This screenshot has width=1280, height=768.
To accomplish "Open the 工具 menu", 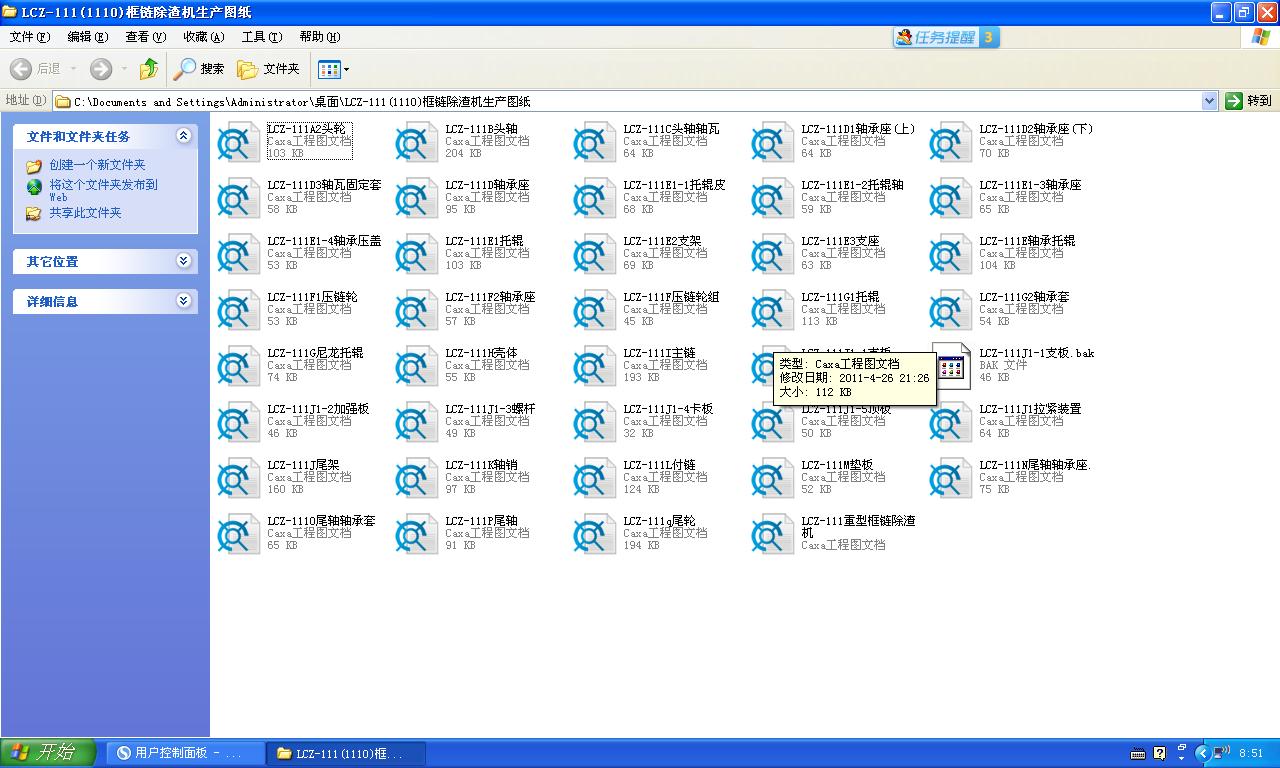I will 261,36.
